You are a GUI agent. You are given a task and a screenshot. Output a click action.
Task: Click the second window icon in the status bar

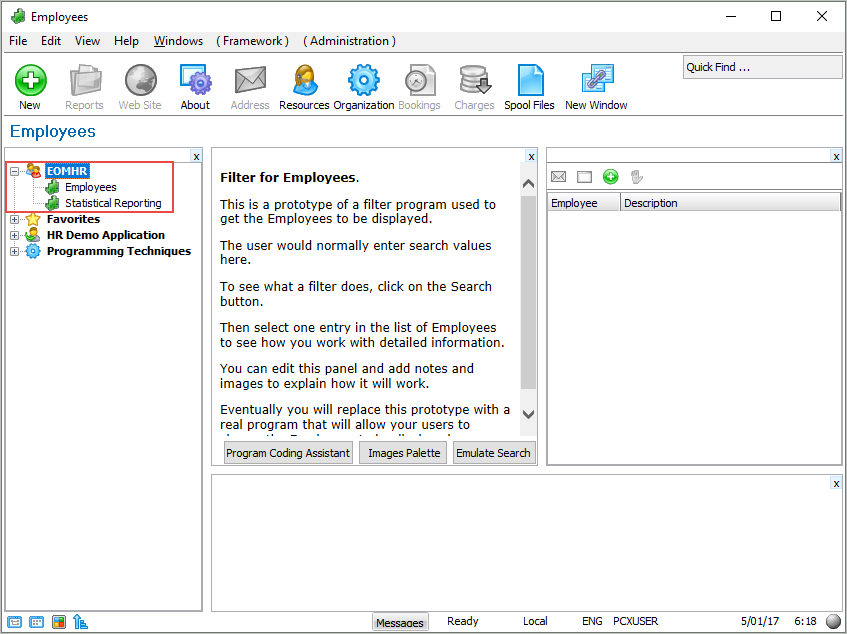37,622
